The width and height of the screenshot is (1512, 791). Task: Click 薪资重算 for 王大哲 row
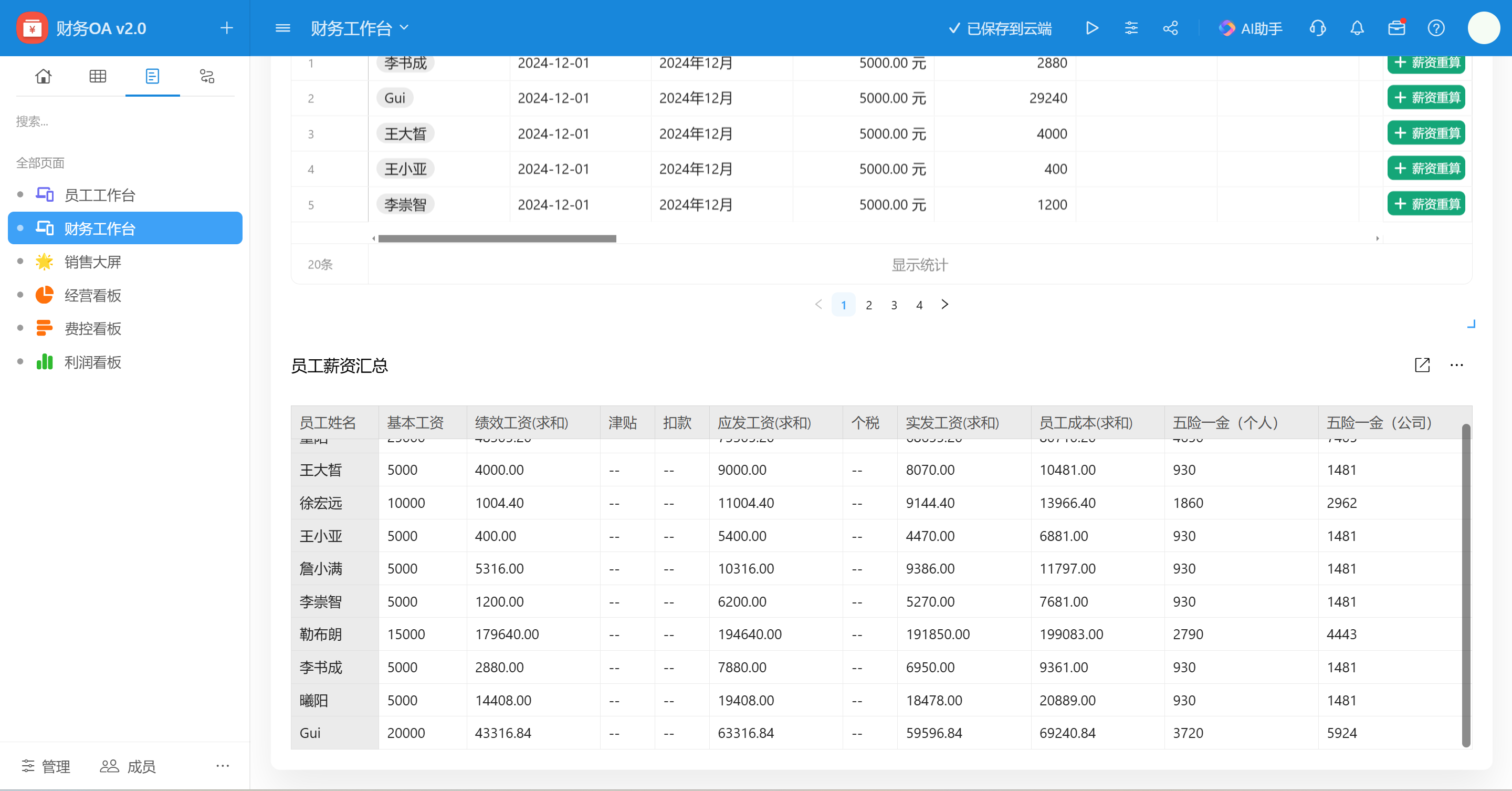click(1426, 133)
